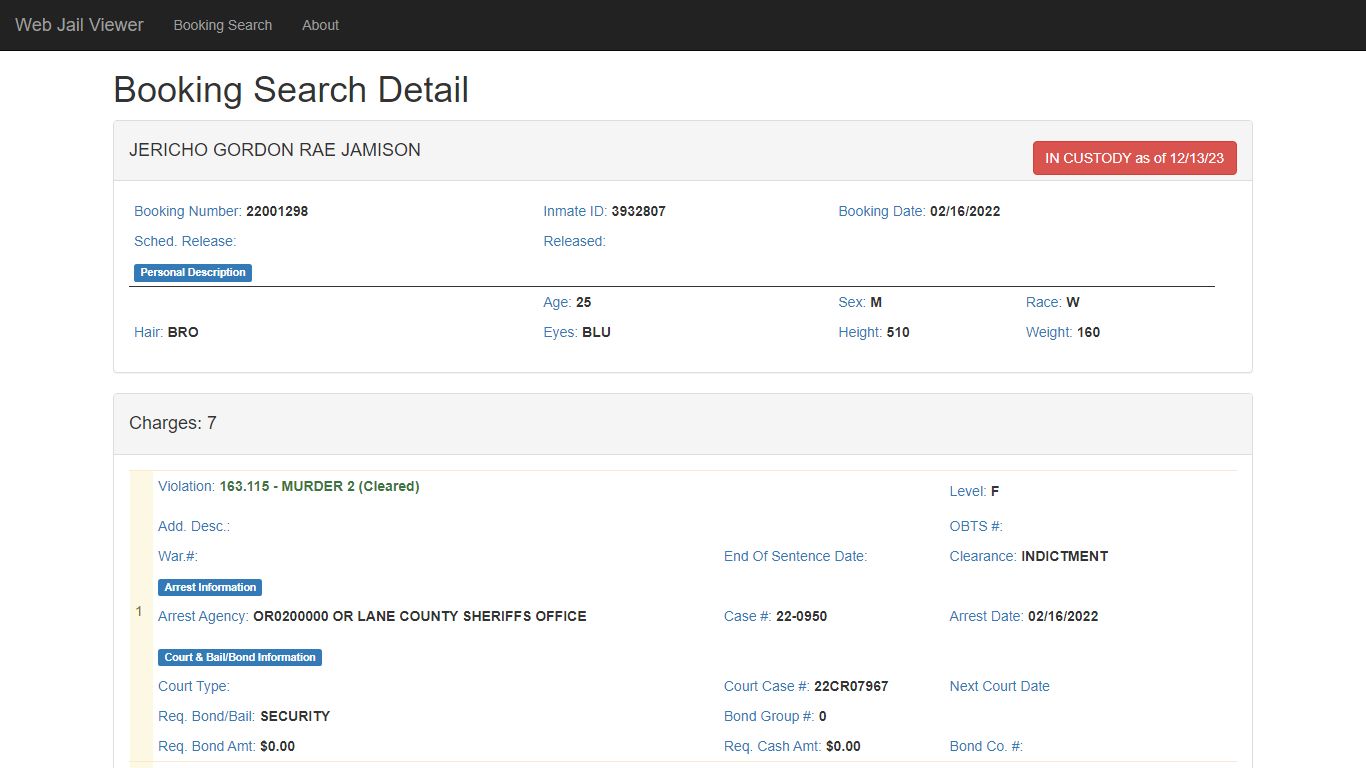Open the About page
Screen dimensions: 1366x768
point(320,25)
